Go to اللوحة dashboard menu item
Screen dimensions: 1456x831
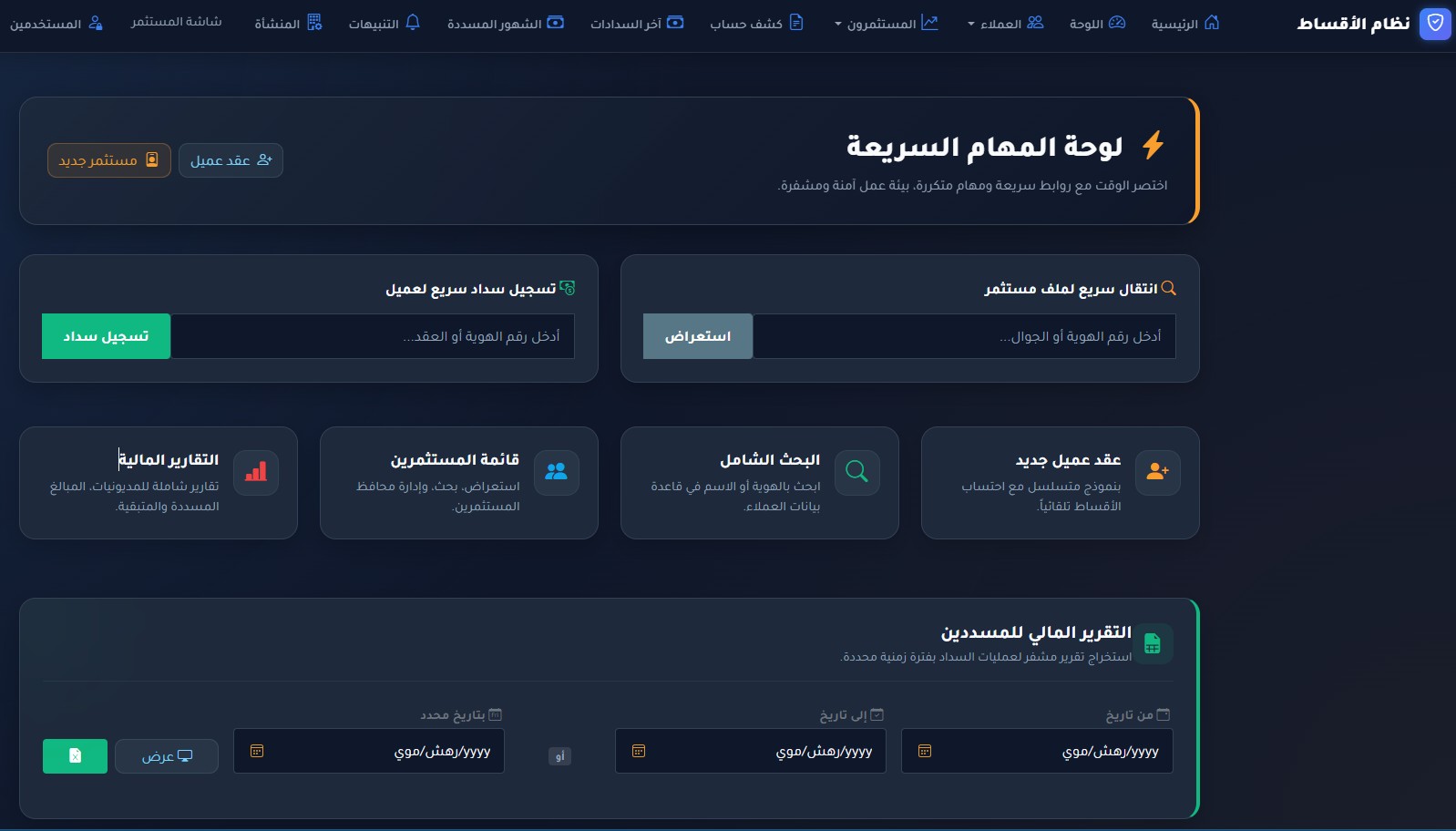click(1097, 23)
